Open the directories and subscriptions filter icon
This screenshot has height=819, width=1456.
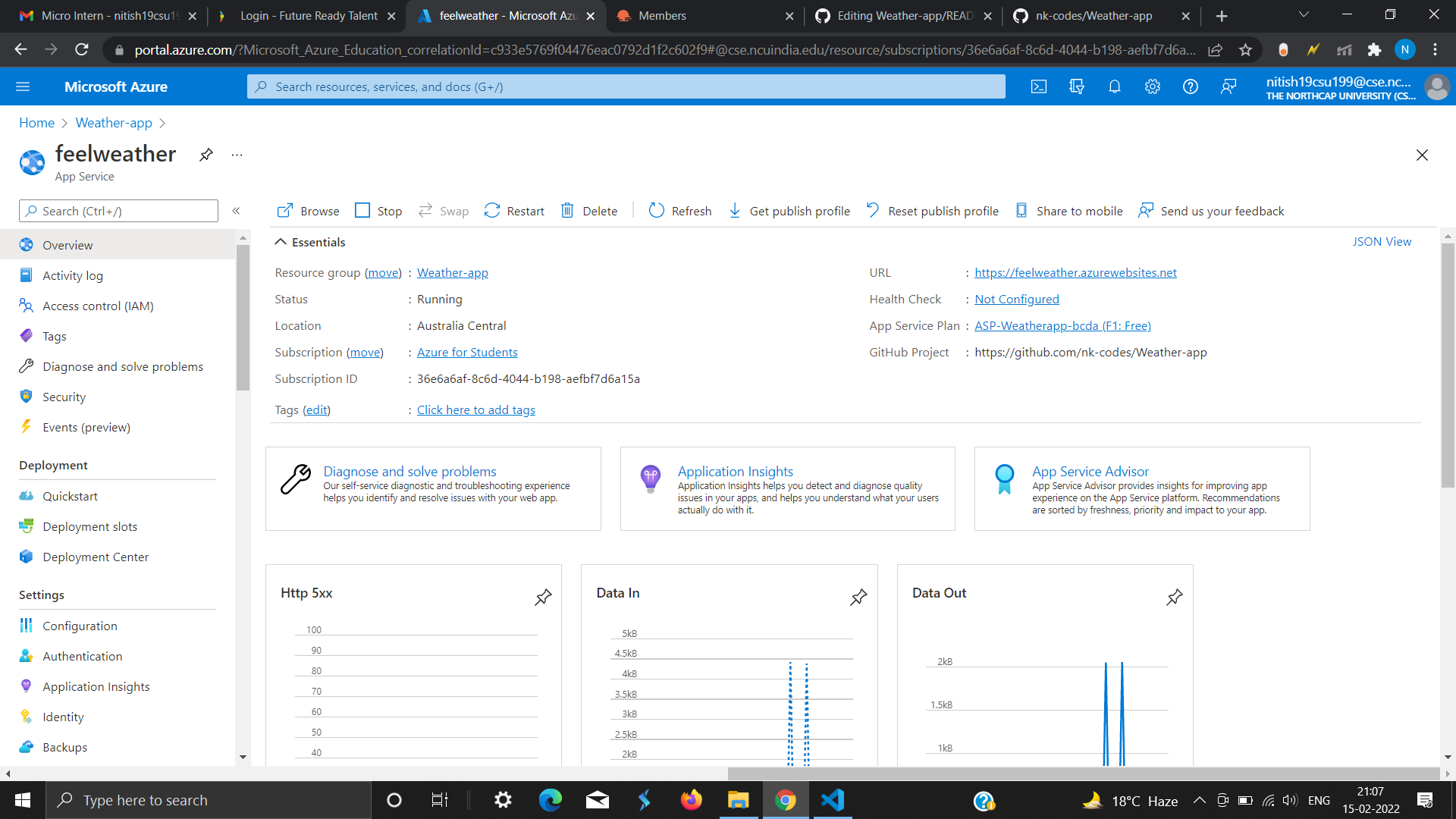1077,86
